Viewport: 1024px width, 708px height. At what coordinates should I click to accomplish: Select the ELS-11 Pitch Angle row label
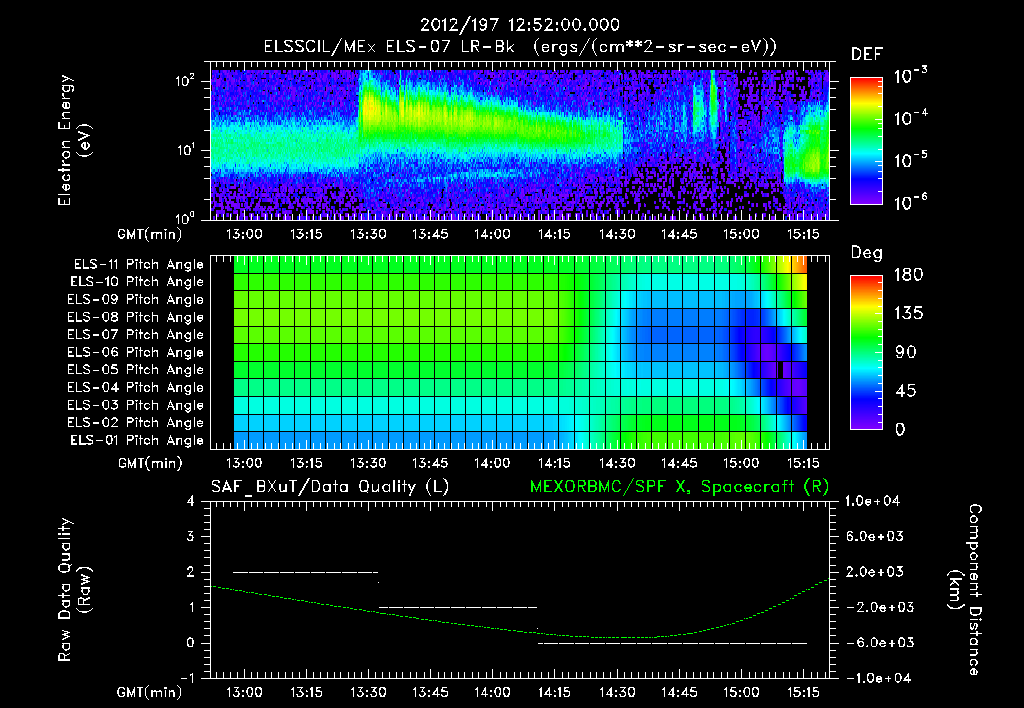[x=138, y=265]
